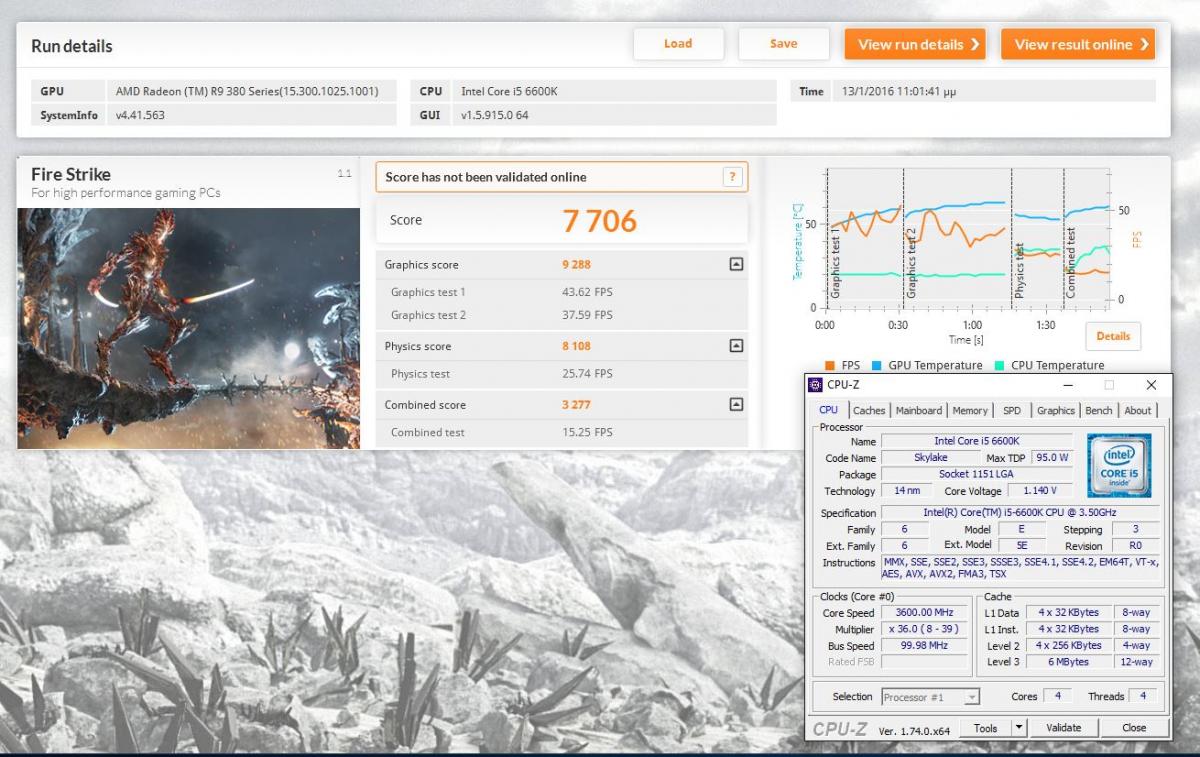
Task: Open the Processor #1 selection dropdown
Action: (931, 697)
